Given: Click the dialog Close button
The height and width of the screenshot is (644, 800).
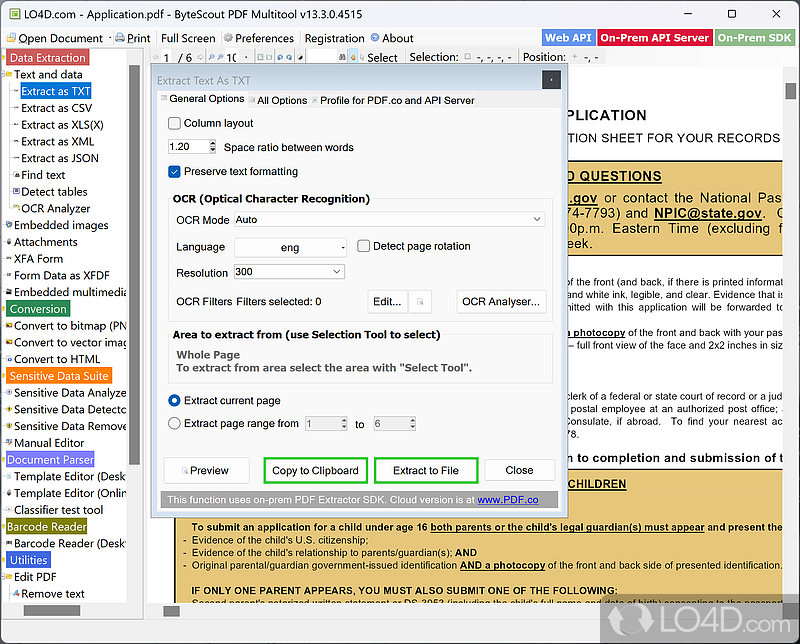Looking at the screenshot, I should click(x=519, y=470).
